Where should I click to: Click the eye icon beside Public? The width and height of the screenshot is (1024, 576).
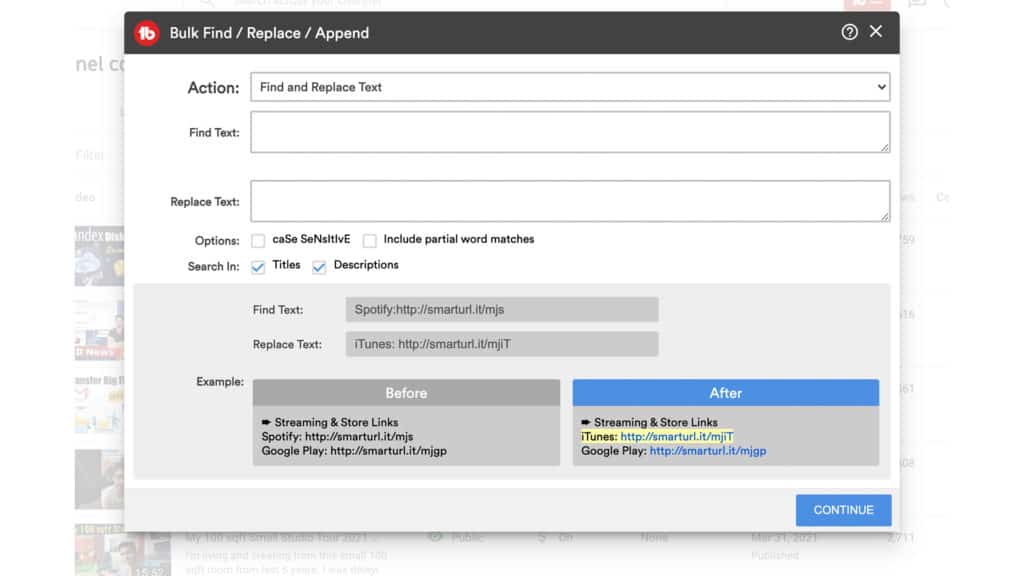point(435,537)
